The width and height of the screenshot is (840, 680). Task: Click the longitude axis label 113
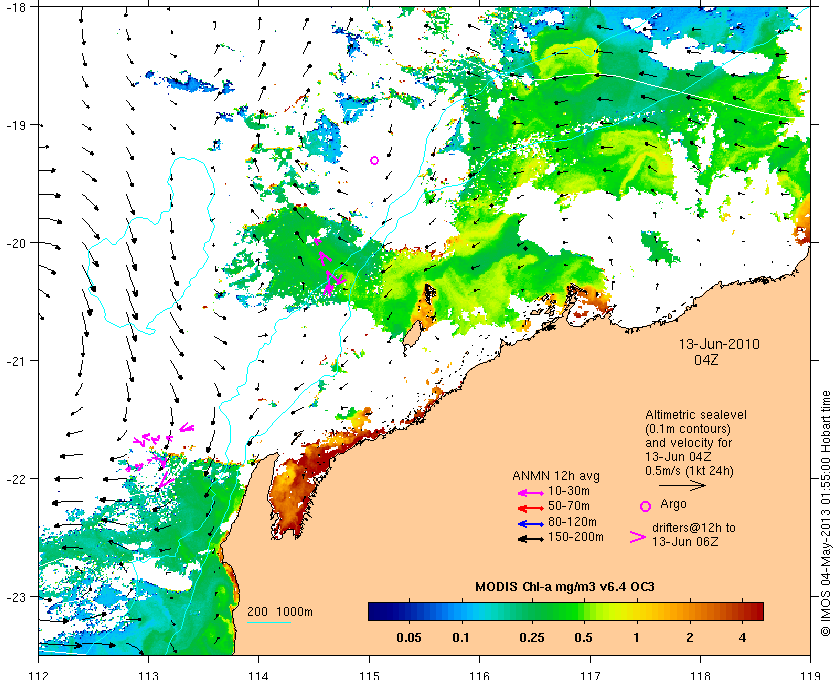click(148, 675)
